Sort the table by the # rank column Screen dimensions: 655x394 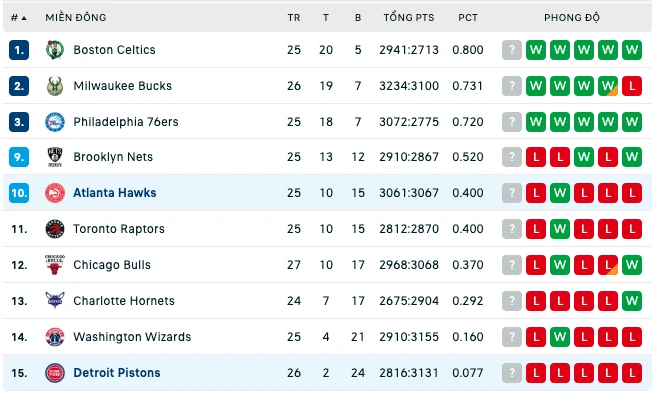click(x=18, y=18)
